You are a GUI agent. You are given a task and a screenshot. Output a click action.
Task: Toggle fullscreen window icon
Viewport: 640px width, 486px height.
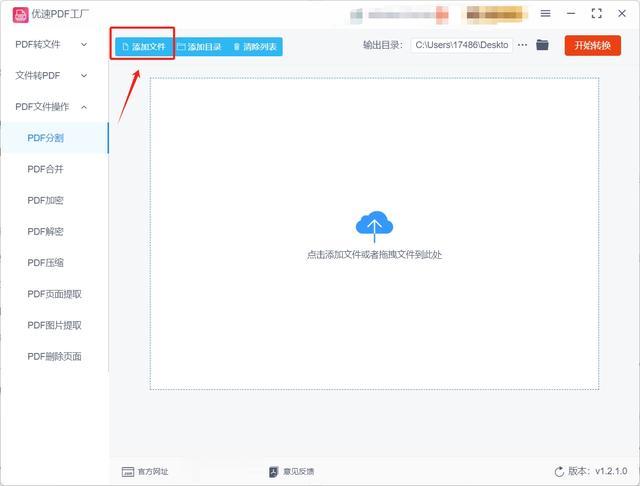[x=596, y=13]
